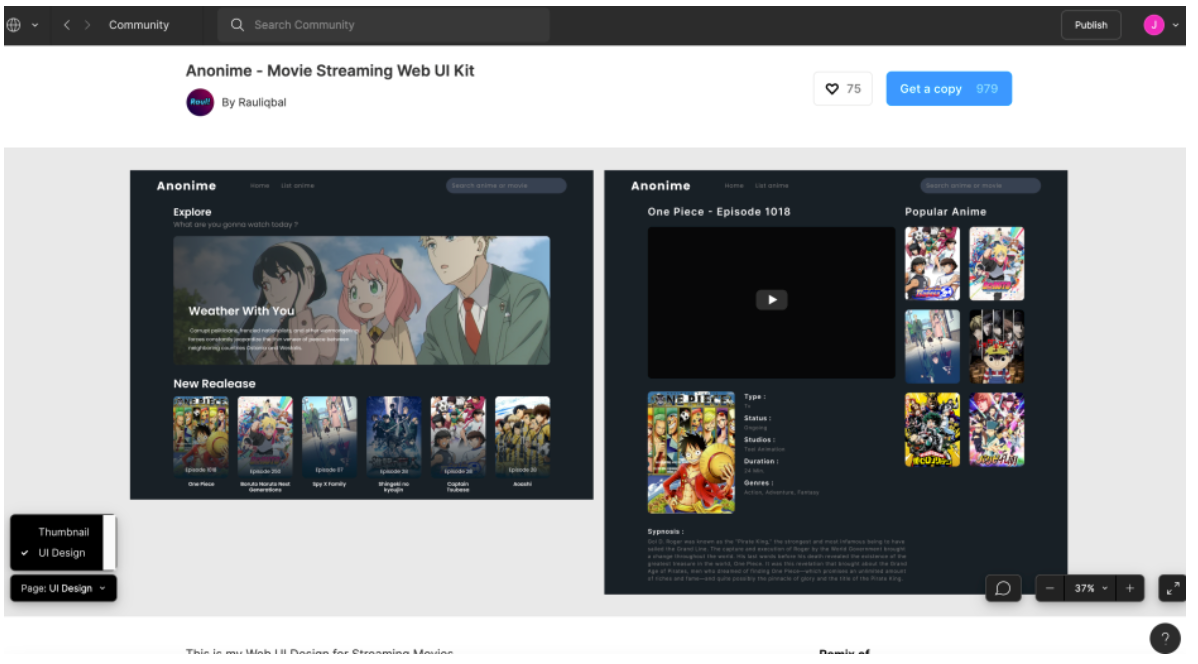Screen dimensions: 1198x664
Task: Open the pink J user avatar
Action: pos(1153,25)
